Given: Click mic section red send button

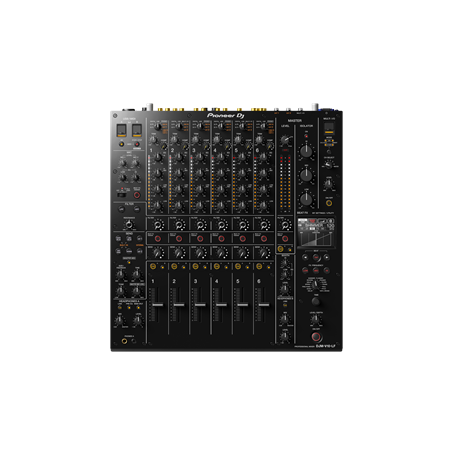Looking at the screenshot, I should click(137, 195).
